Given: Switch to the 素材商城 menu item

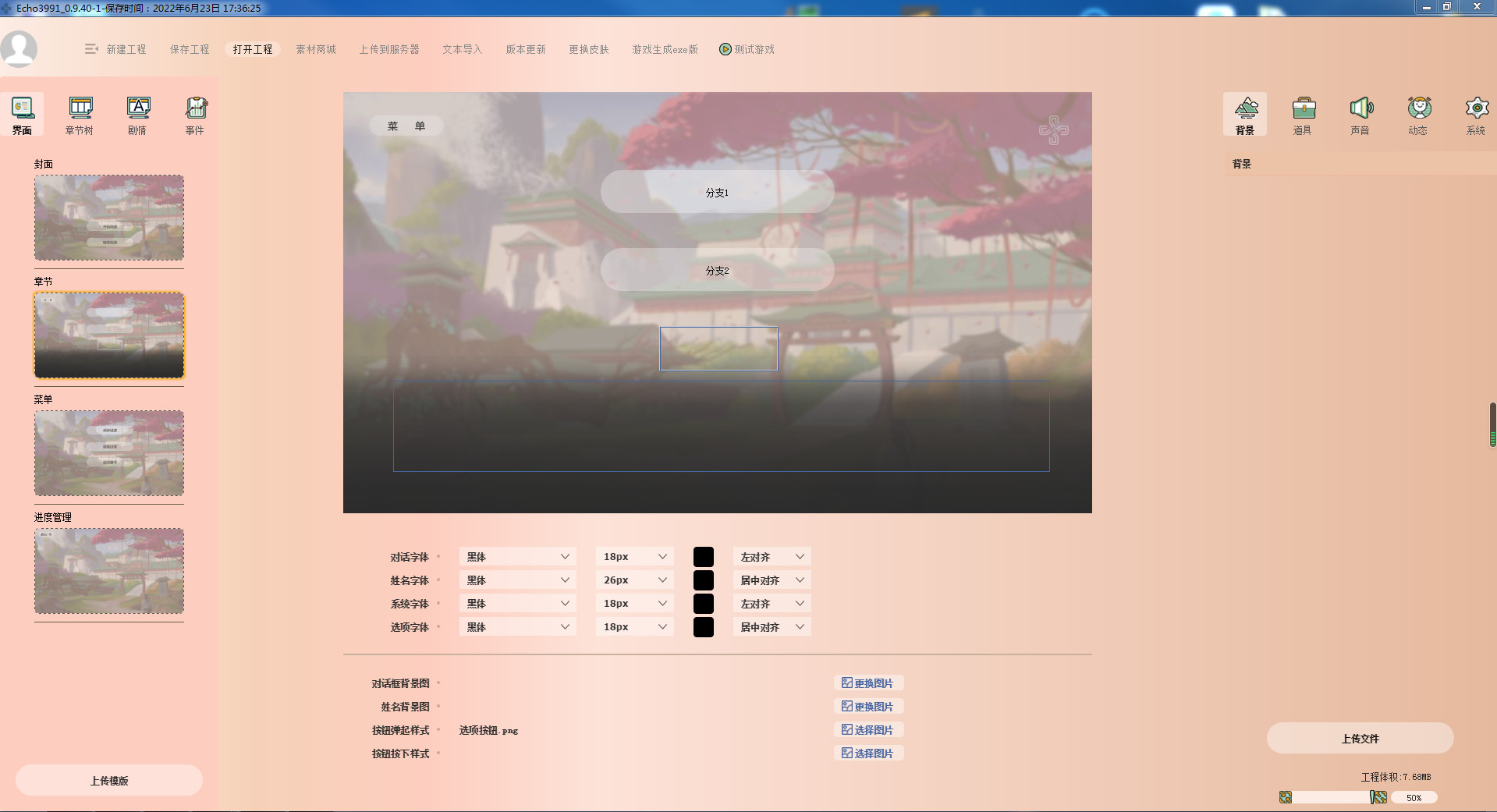Looking at the screenshot, I should pos(315,48).
